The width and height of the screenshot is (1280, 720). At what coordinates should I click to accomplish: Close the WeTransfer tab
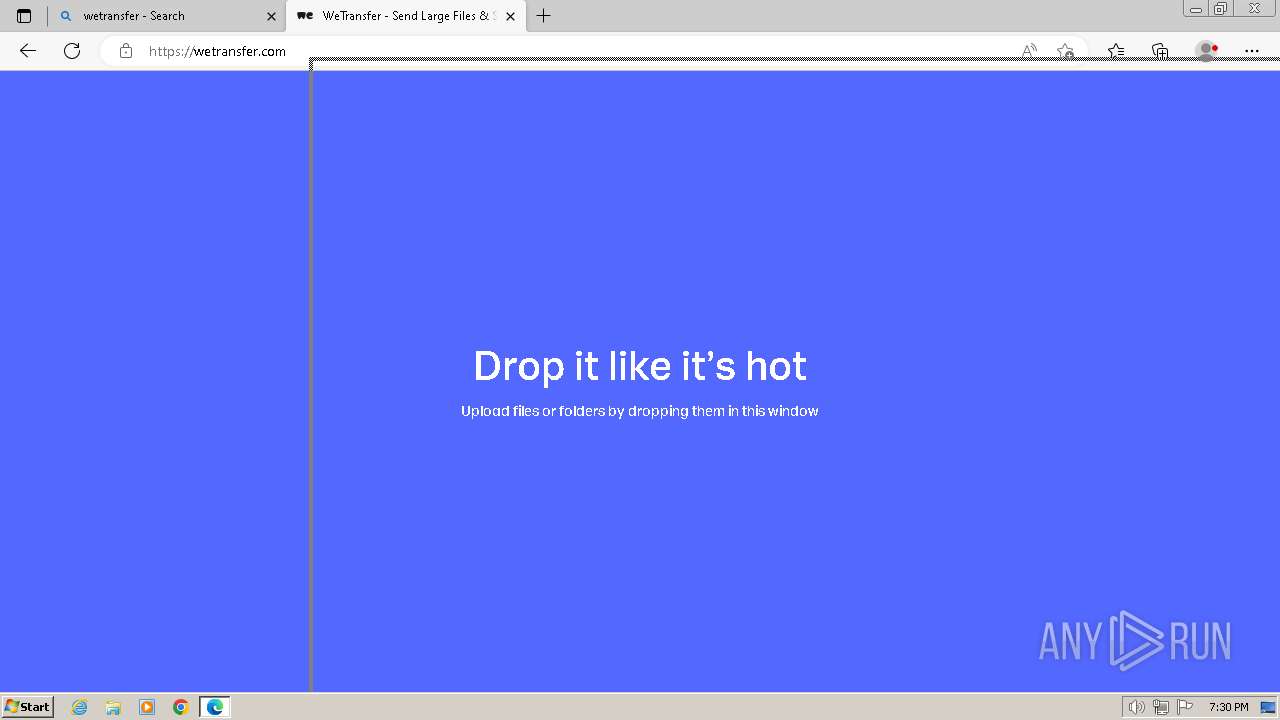pyautogui.click(x=510, y=16)
